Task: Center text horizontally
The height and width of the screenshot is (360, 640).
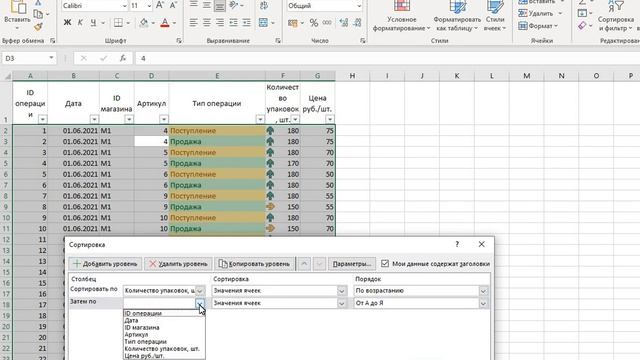Action: (x=207, y=23)
